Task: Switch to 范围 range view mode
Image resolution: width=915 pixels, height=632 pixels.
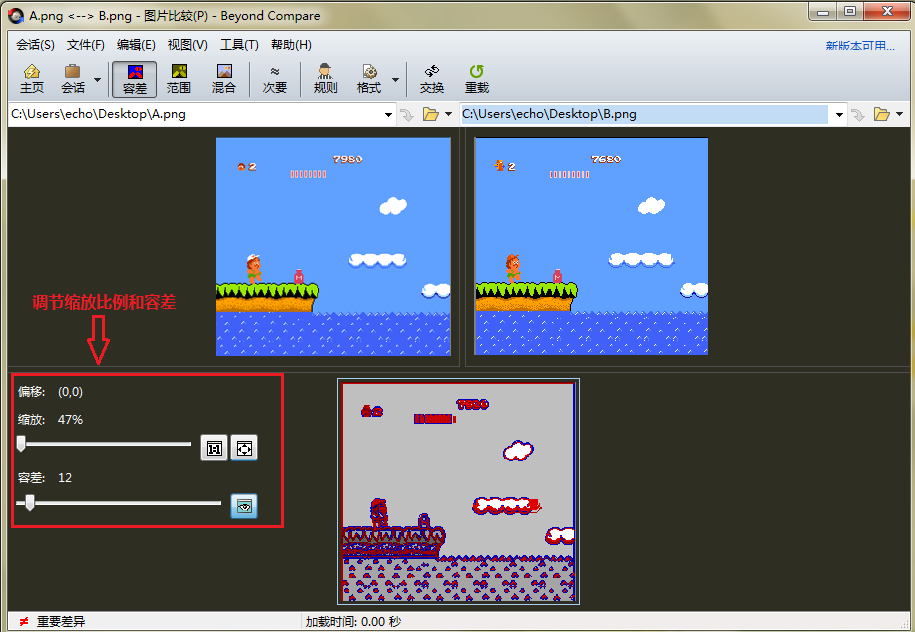Action: [179, 79]
